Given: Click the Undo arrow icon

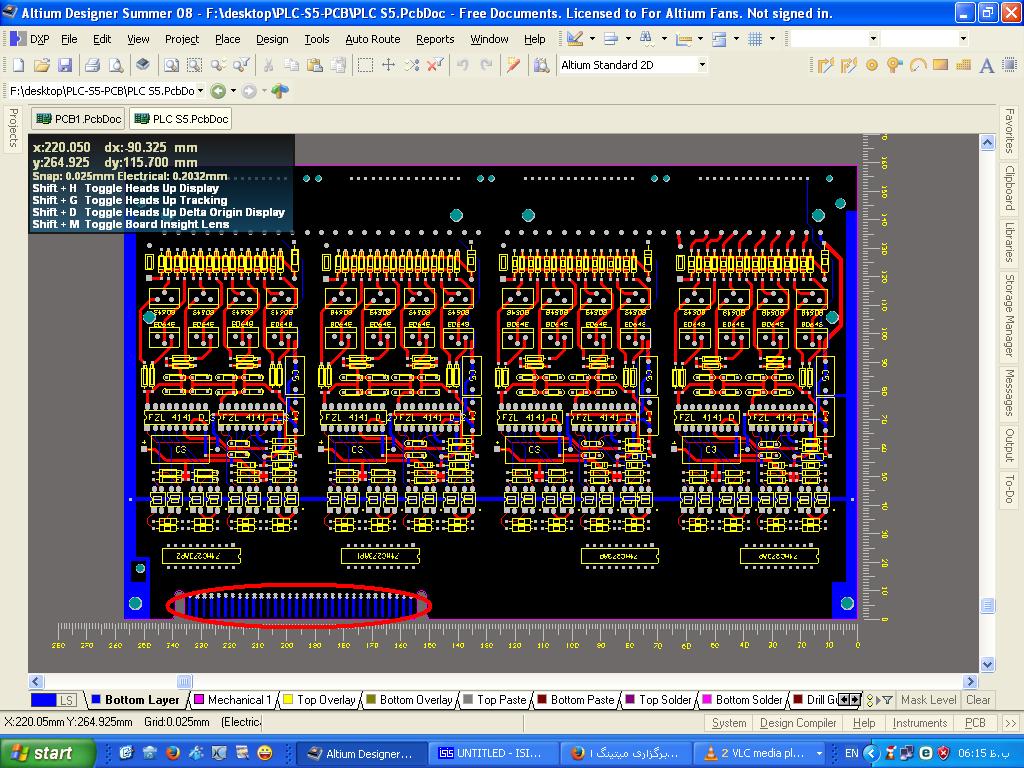Looking at the screenshot, I should point(462,65).
